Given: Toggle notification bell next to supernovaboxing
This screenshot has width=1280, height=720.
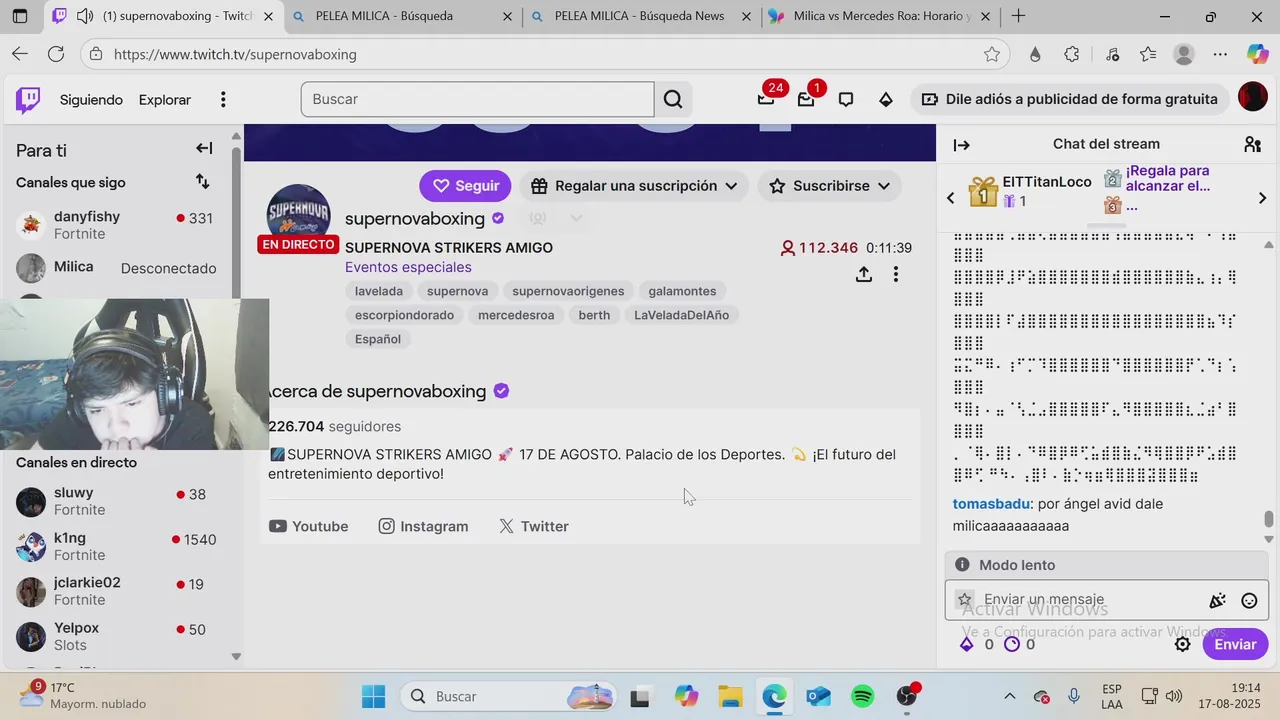Looking at the screenshot, I should 538,218.
